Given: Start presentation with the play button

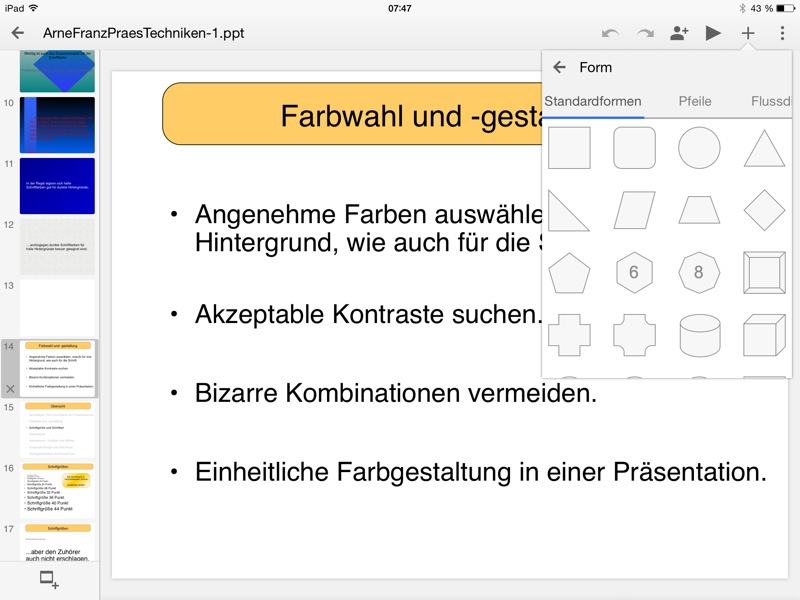Looking at the screenshot, I should click(713, 33).
